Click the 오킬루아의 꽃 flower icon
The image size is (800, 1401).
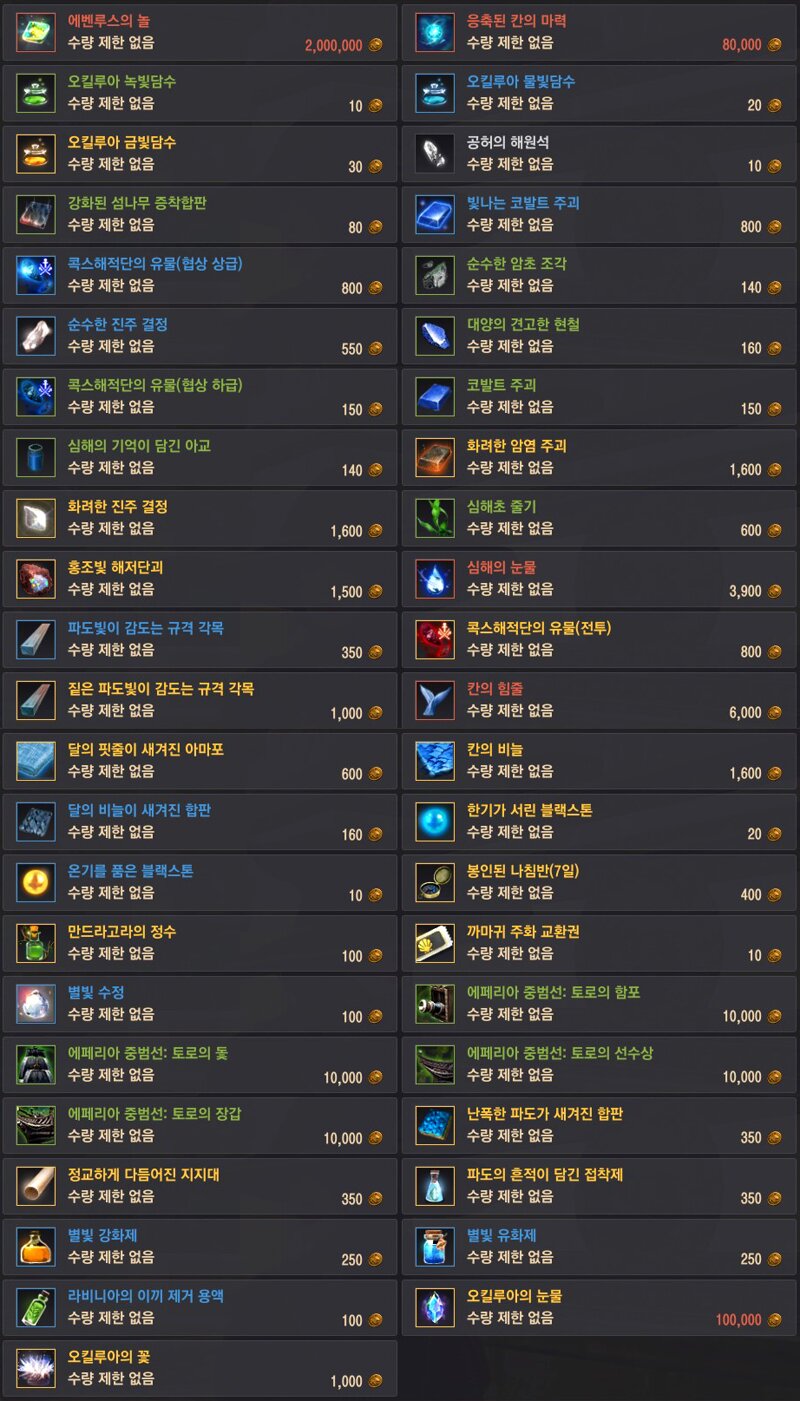36,1369
